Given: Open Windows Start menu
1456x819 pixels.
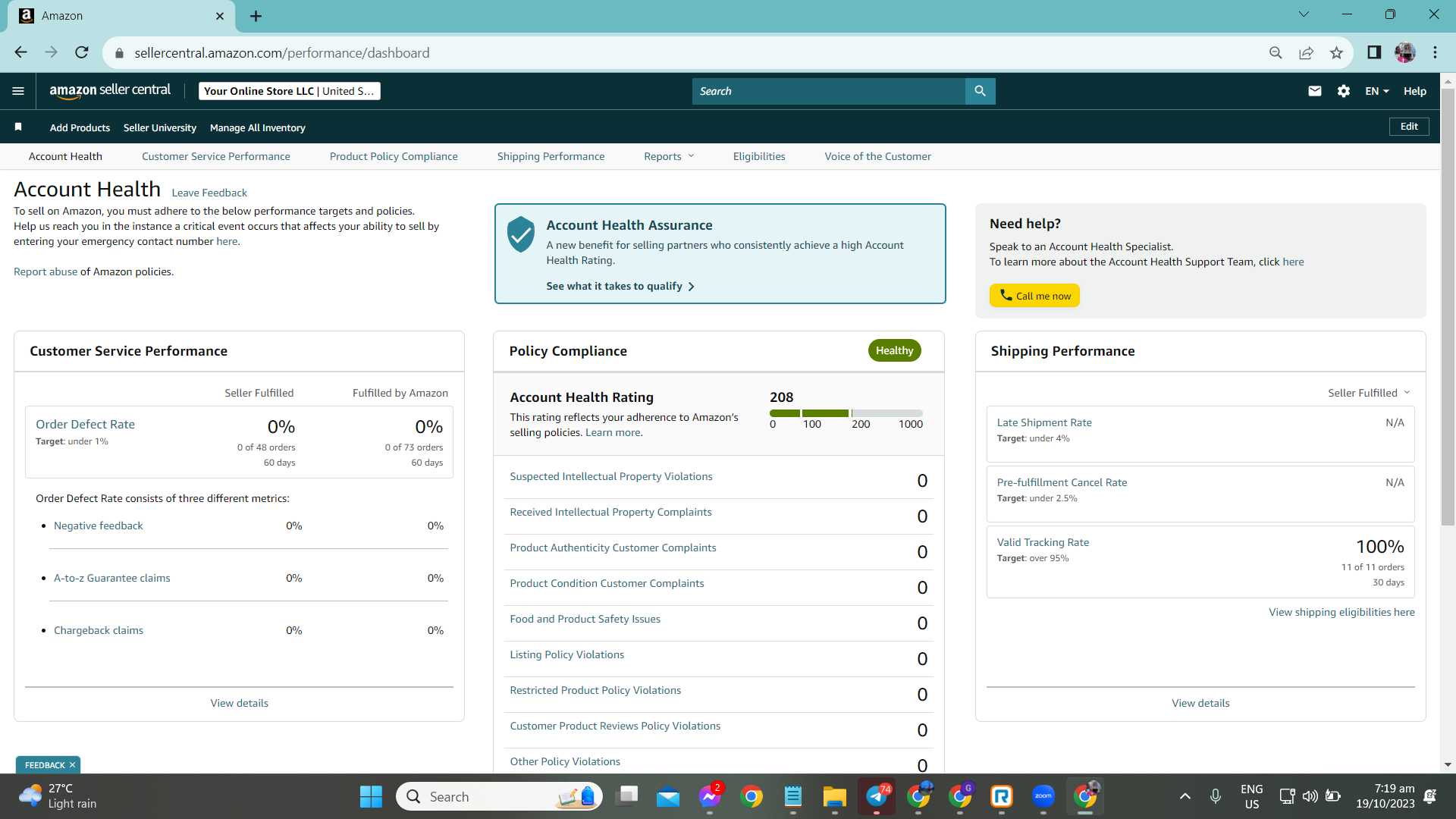Looking at the screenshot, I should coord(371,796).
